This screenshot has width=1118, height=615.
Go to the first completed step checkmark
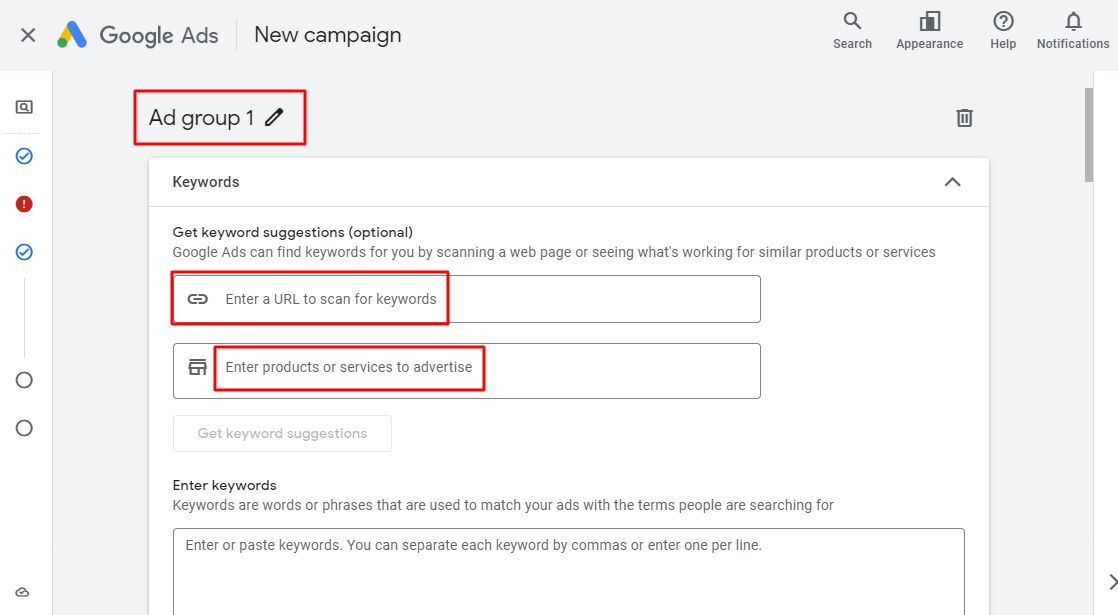pos(24,156)
